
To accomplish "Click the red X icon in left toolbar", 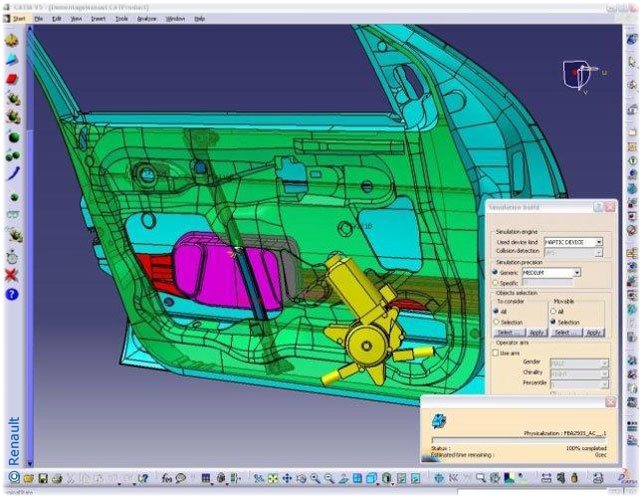I will point(12,274).
